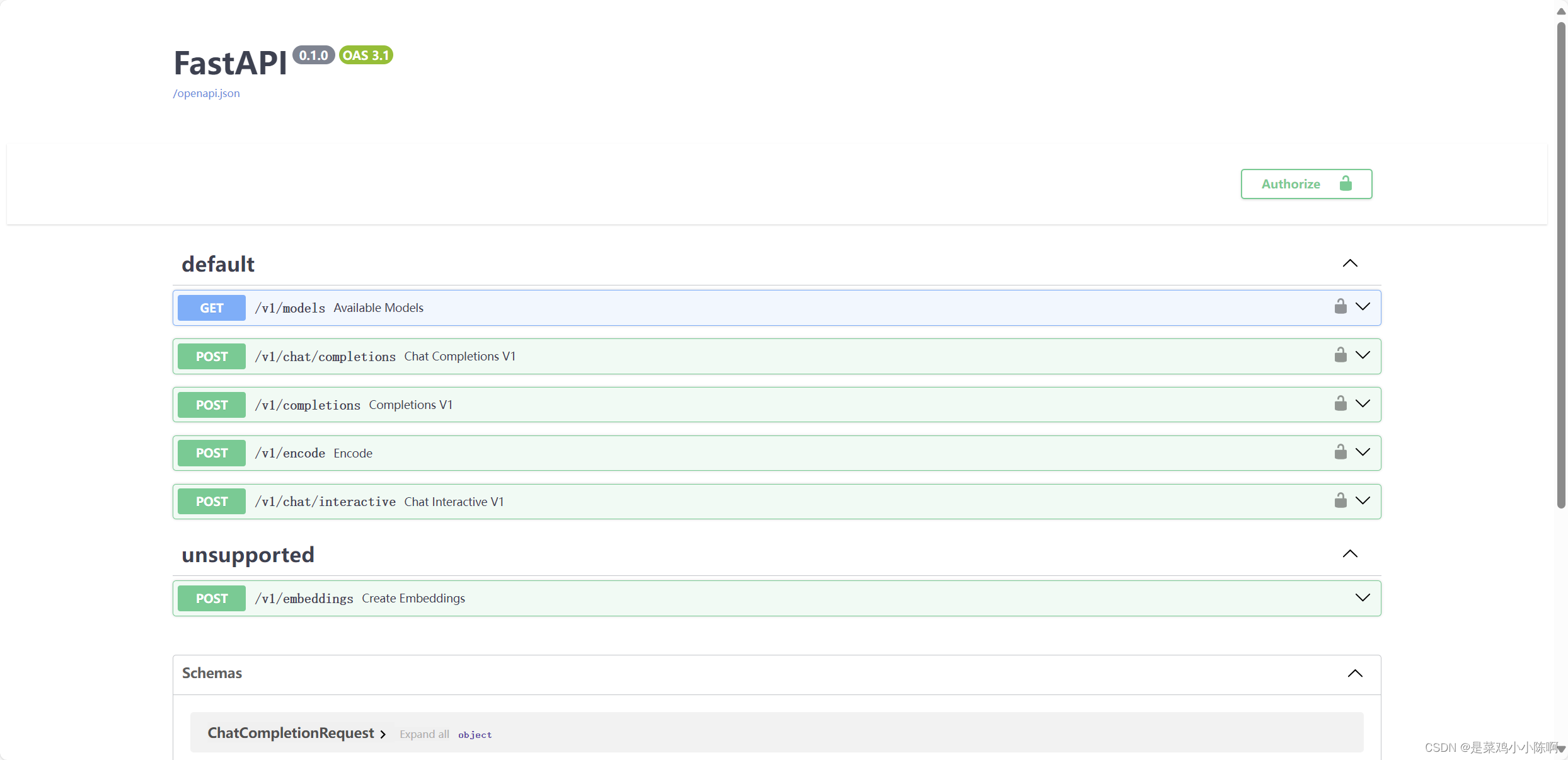This screenshot has width=1568, height=760.
Task: Click the Create Embeddings description
Action: click(413, 598)
